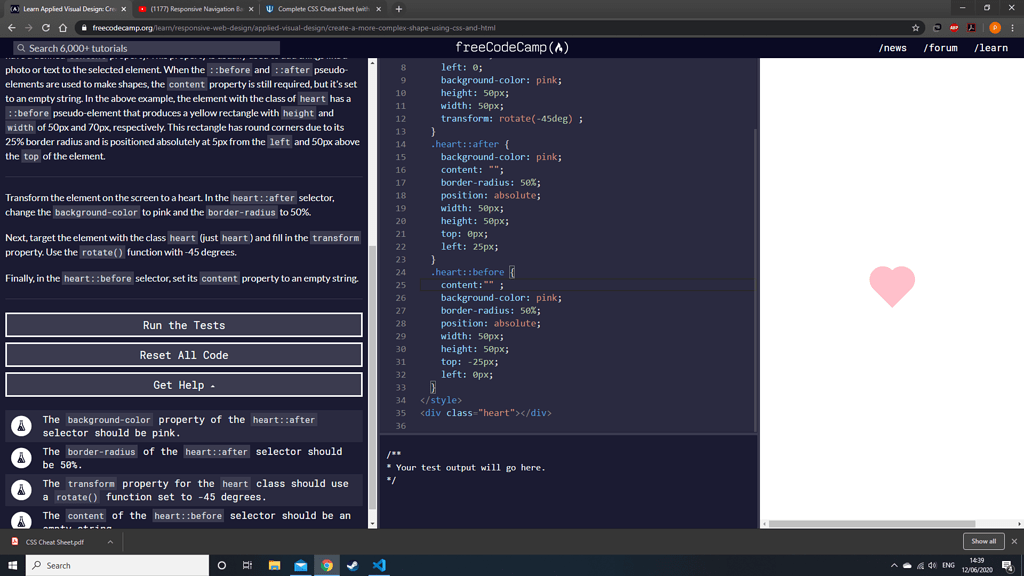Toggle the OneDrive cloud status icon

(906, 565)
